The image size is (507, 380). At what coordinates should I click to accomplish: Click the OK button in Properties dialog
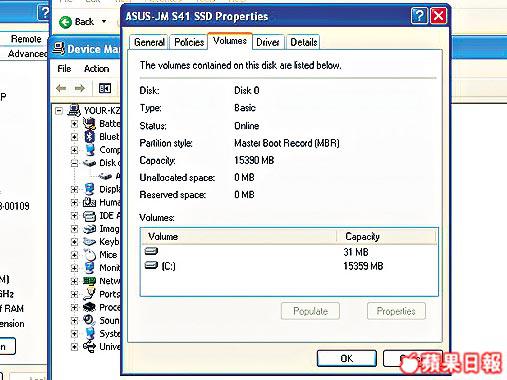coord(347,358)
